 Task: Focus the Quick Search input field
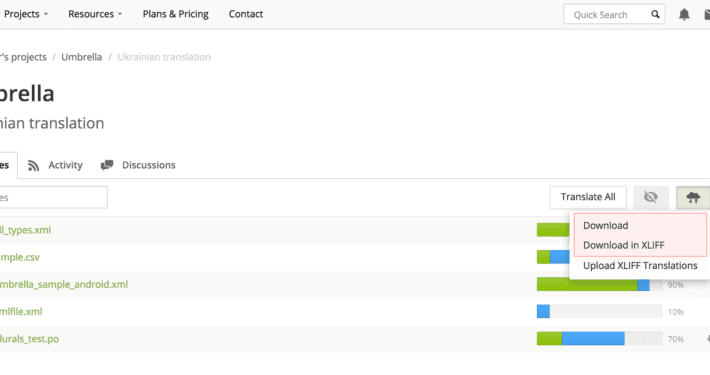[x=607, y=14]
